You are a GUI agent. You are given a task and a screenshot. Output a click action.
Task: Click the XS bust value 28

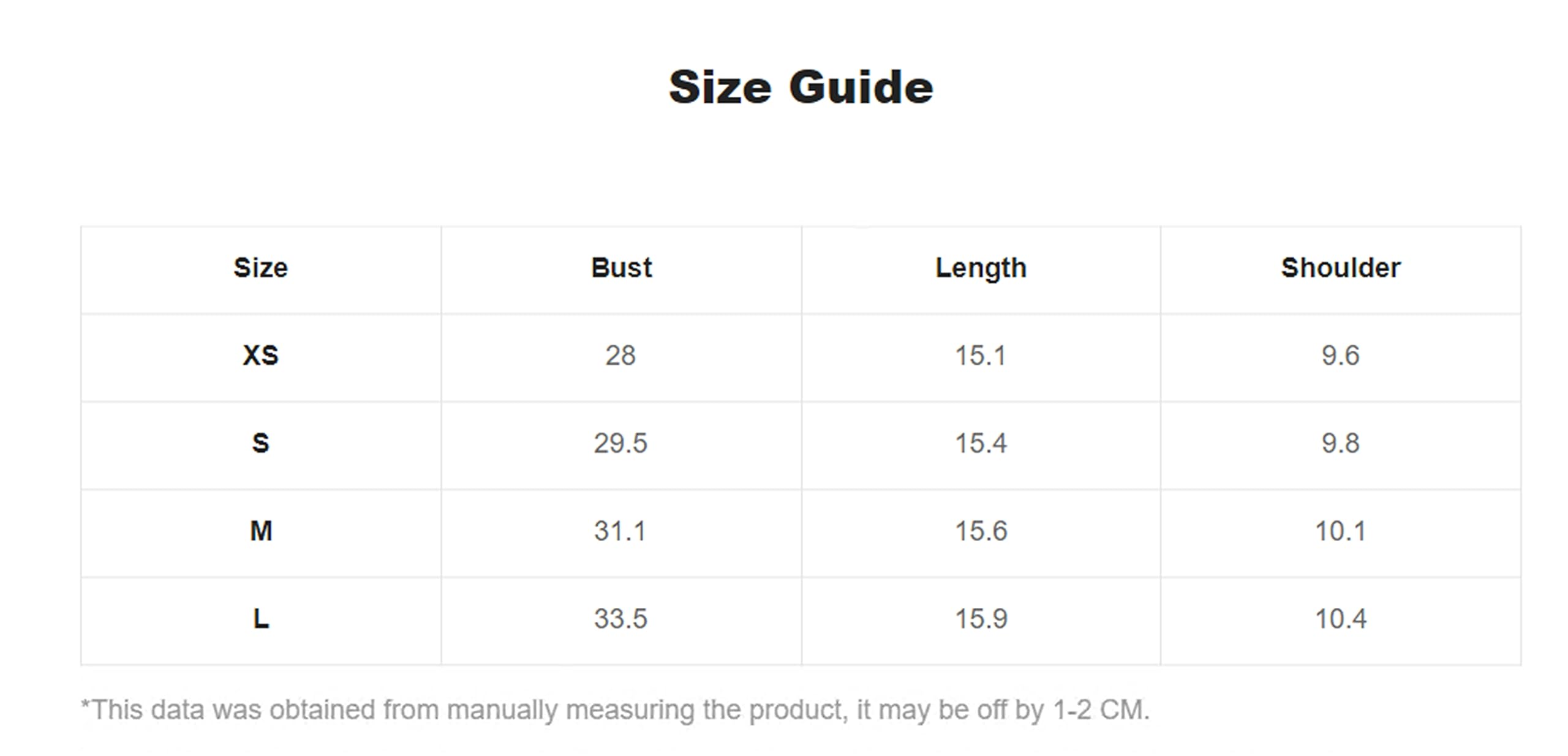[x=620, y=356]
